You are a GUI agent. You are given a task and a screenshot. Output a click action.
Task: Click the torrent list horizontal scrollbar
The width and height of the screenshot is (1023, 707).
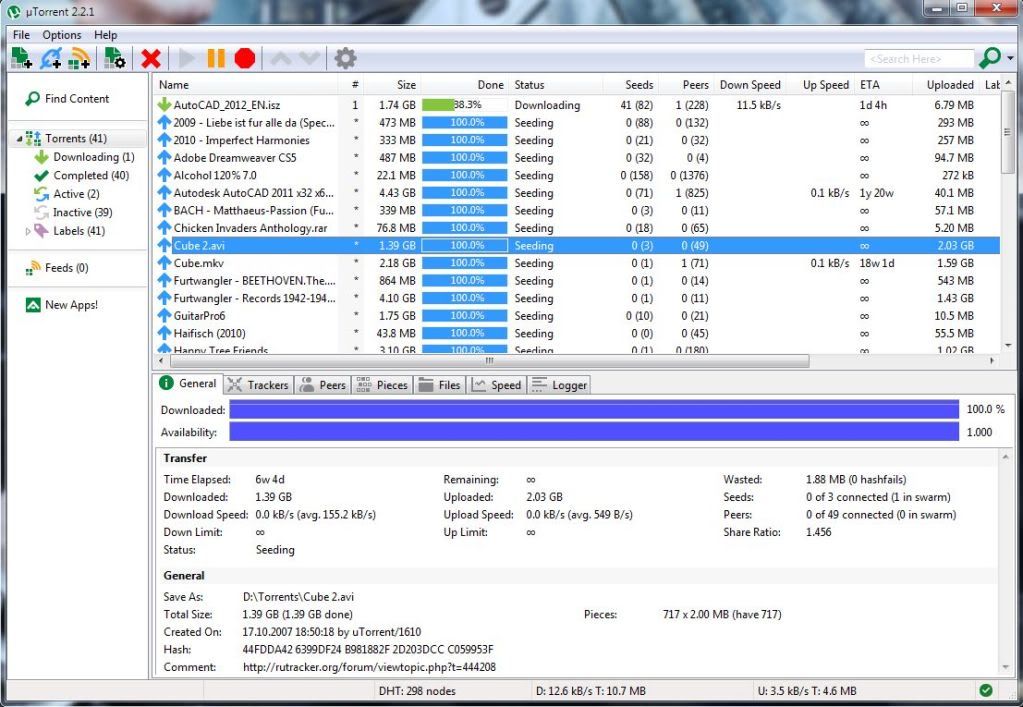[489, 361]
